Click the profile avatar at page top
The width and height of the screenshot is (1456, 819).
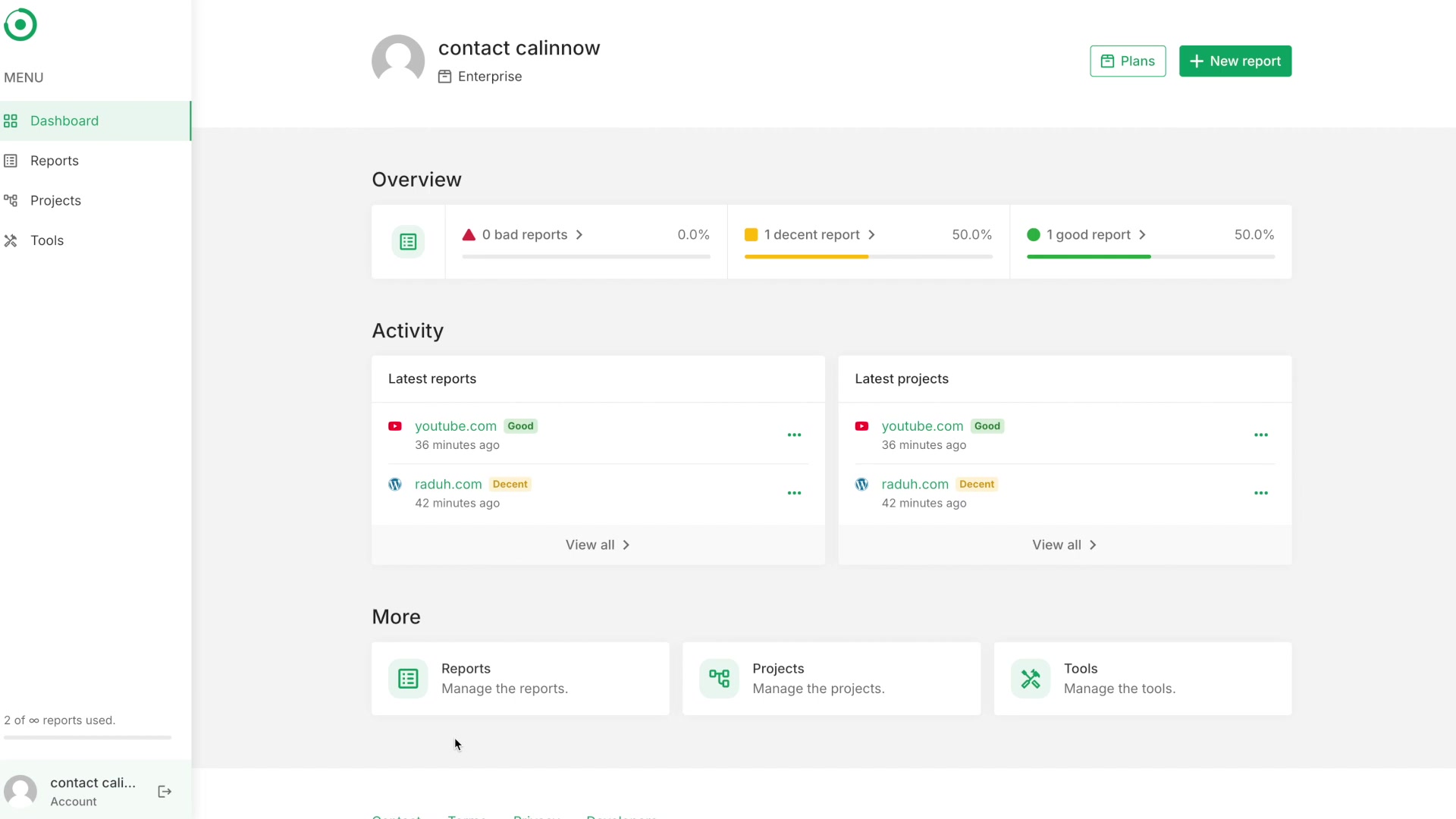[398, 61]
